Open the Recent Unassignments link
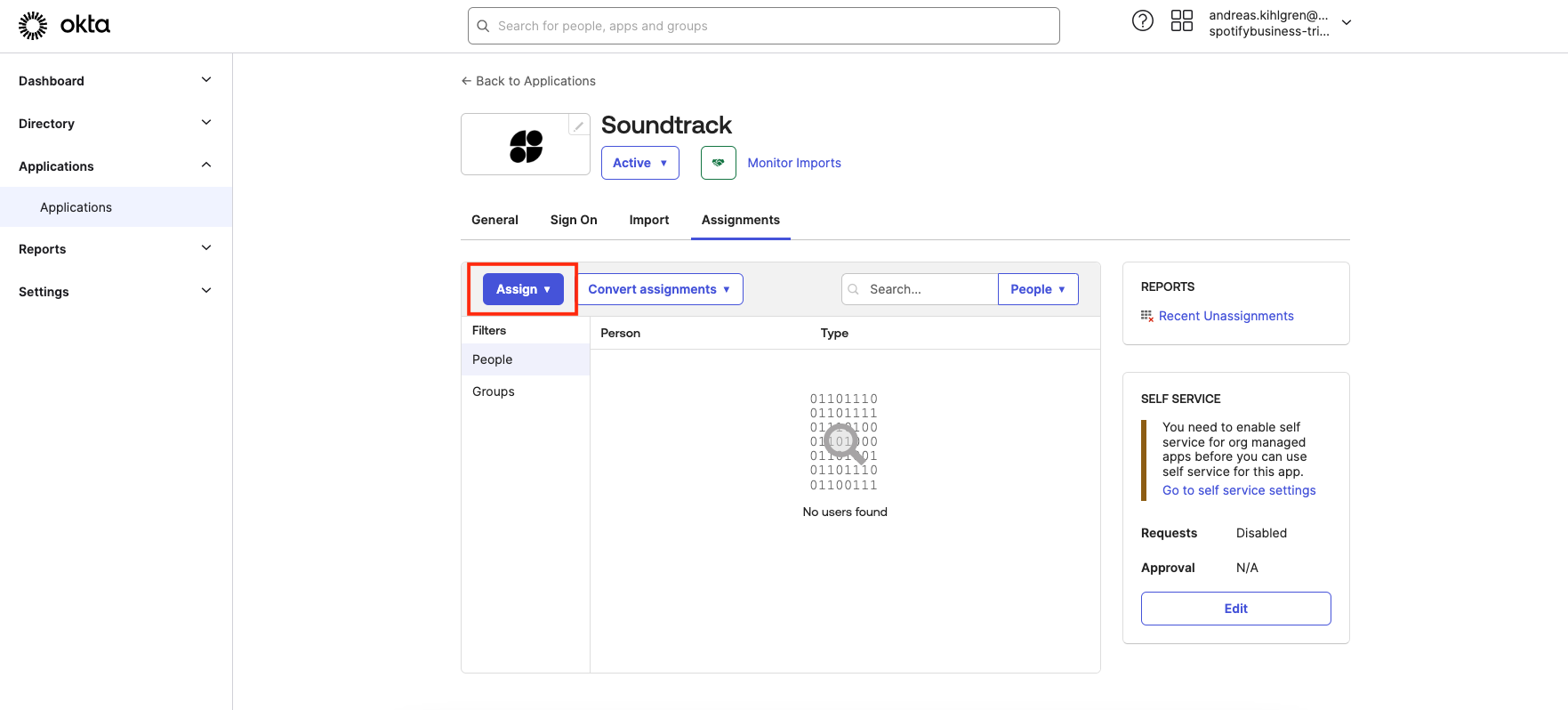The height and width of the screenshot is (710, 1568). (x=1226, y=316)
